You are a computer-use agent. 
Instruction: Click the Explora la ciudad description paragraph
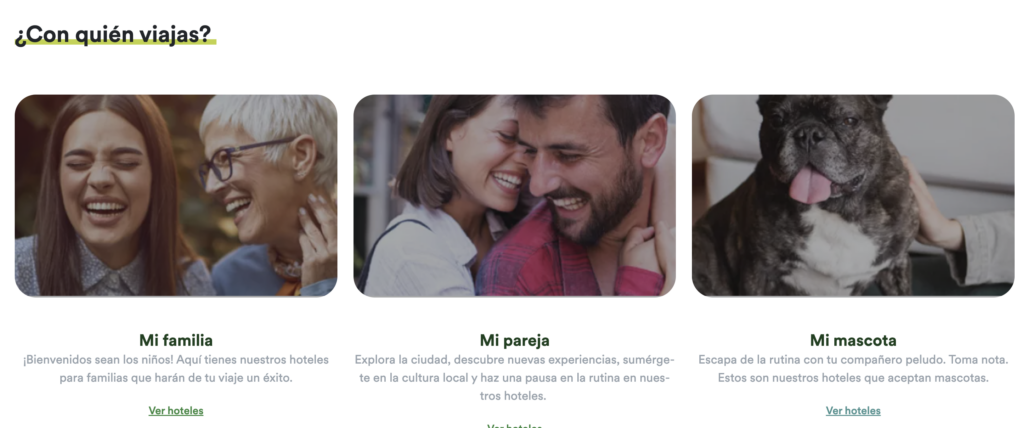[x=515, y=378]
